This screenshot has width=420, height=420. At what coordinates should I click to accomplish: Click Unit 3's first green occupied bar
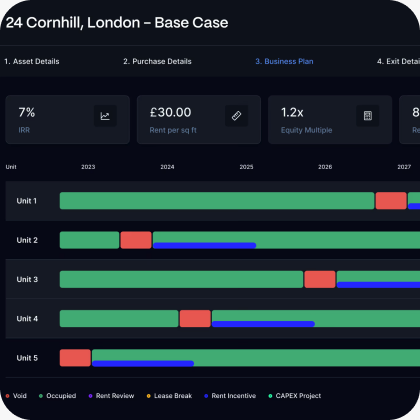(x=181, y=279)
